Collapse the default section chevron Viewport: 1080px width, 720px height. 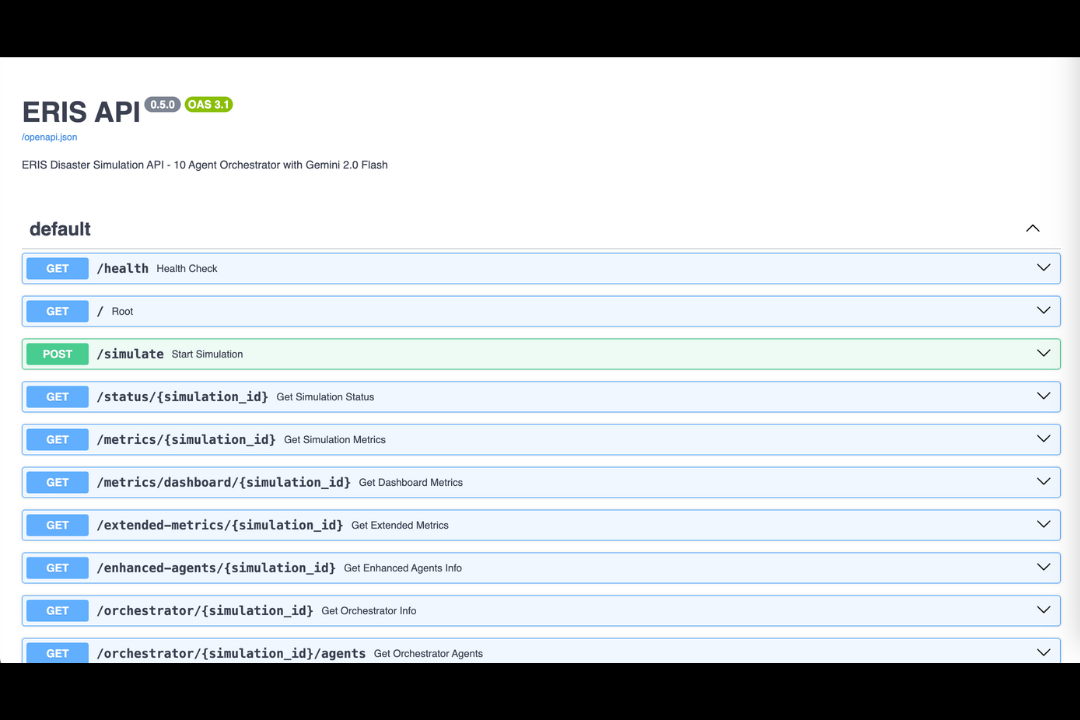pos(1032,229)
